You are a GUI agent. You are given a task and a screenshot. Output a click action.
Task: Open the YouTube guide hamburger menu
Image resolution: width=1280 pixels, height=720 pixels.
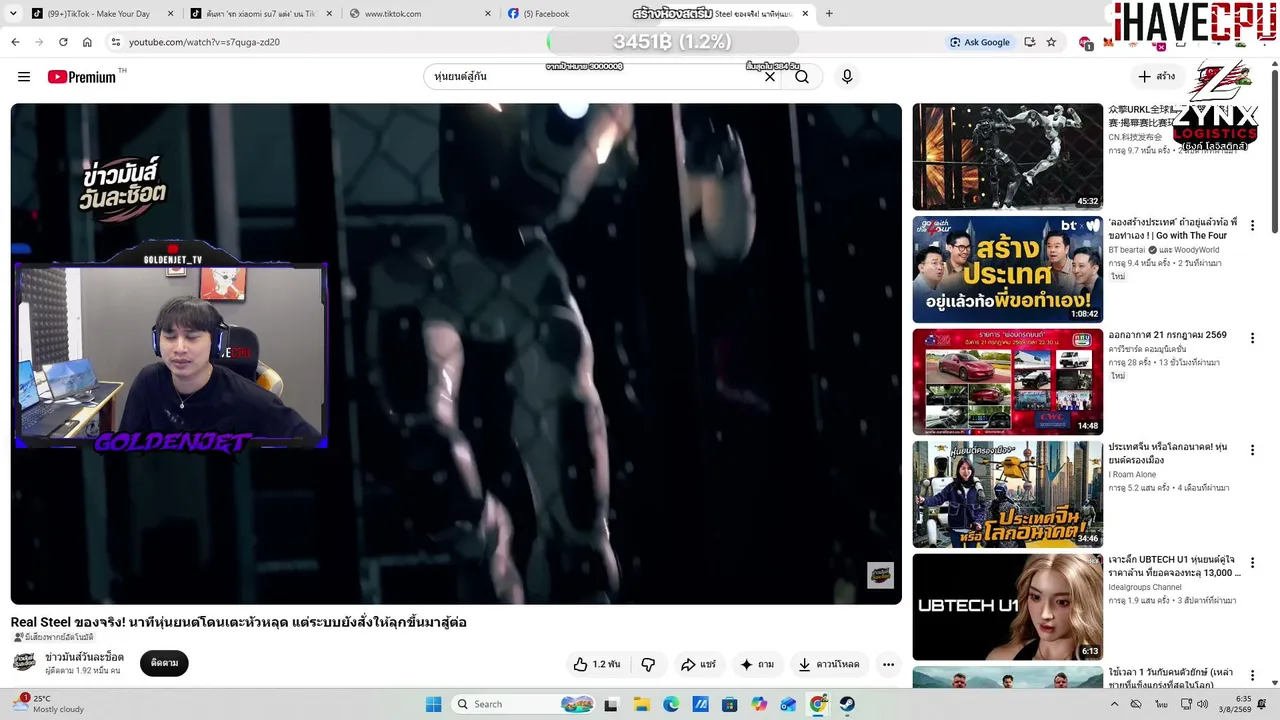pyautogui.click(x=24, y=77)
